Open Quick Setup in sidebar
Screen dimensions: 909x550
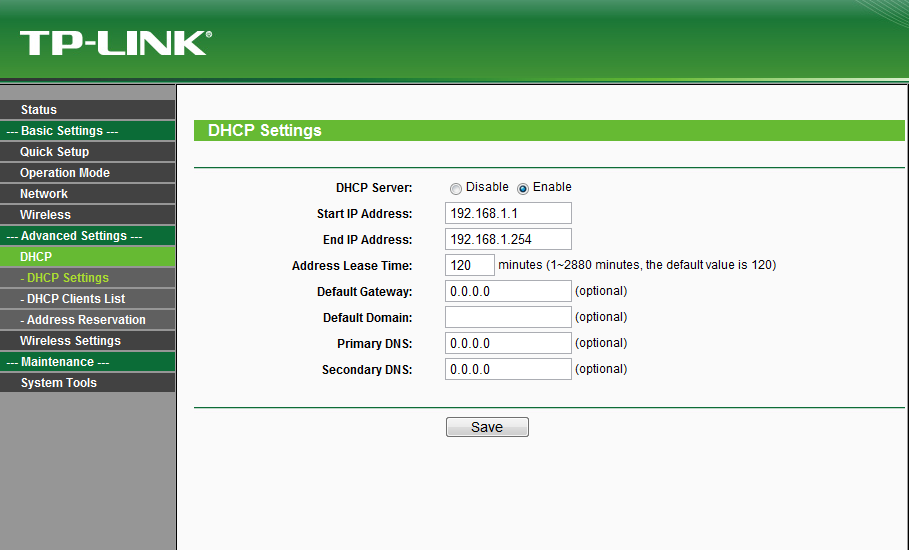[x=88, y=152]
